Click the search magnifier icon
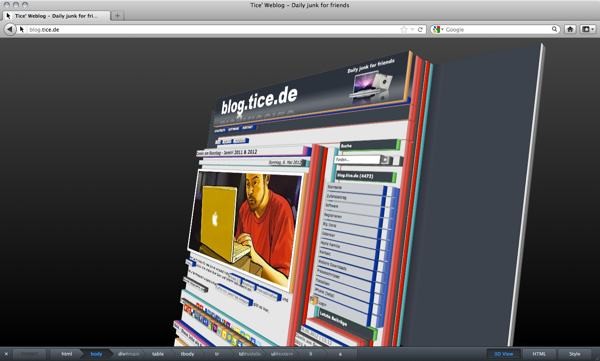600x361 pixels. point(554,29)
